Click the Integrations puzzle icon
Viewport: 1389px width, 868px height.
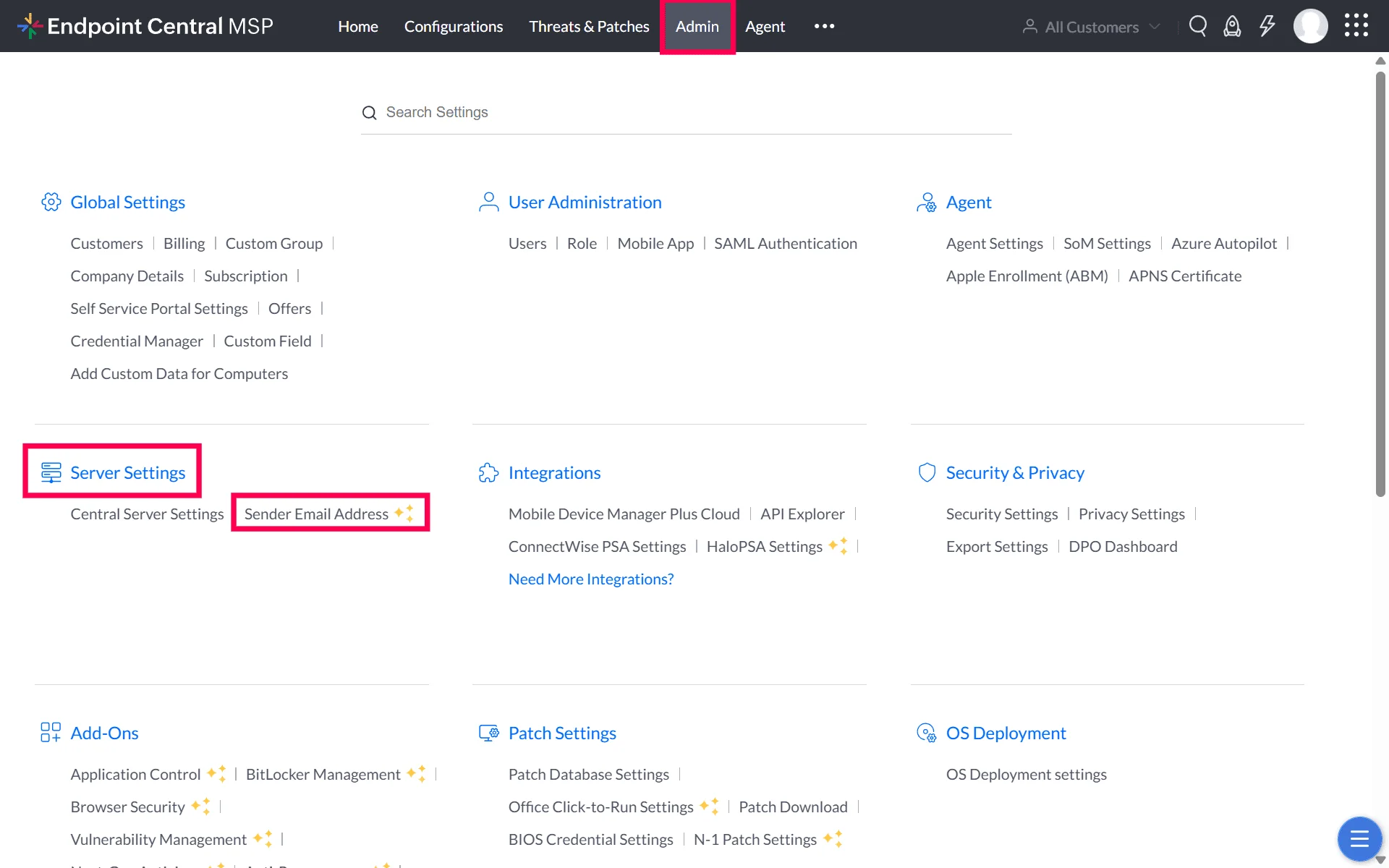pos(489,472)
